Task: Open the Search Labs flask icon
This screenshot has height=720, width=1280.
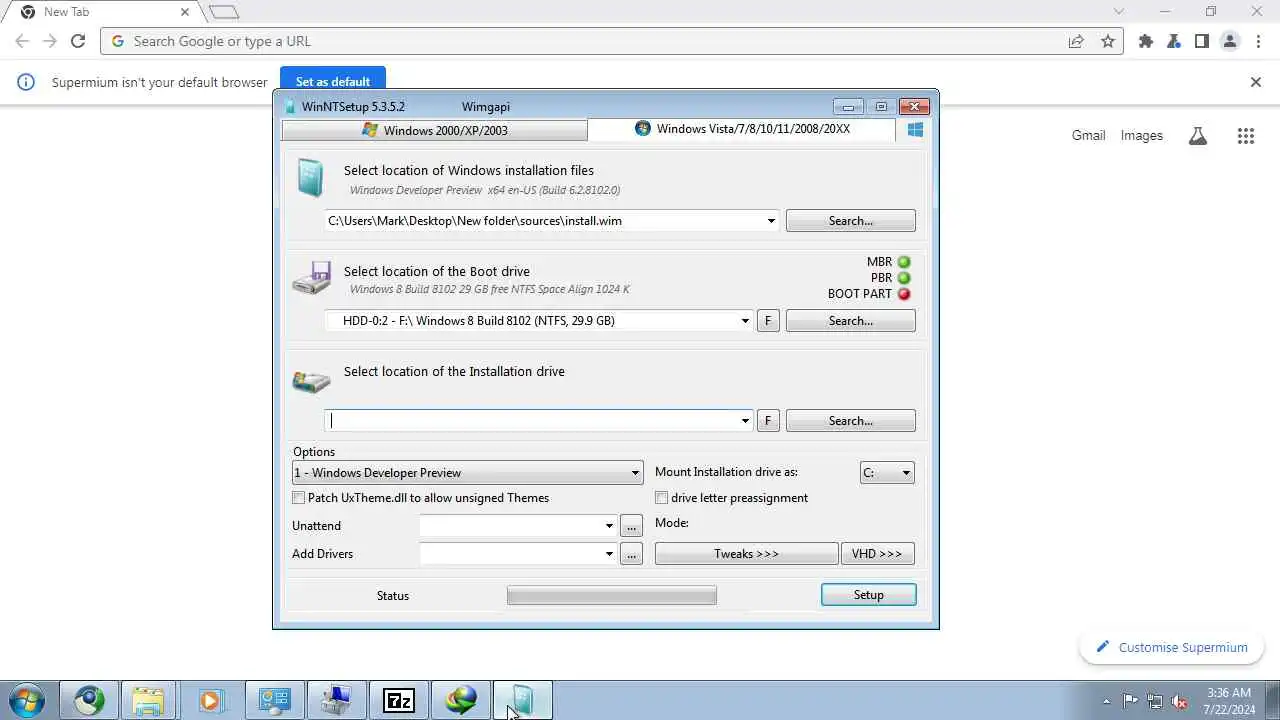Action: (x=1198, y=136)
